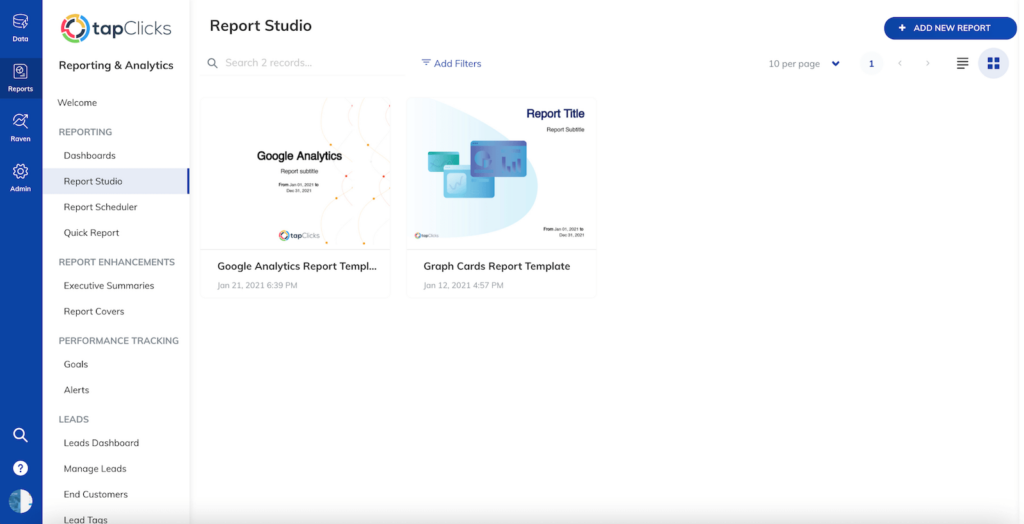1024x524 pixels.
Task: Open Manage Leads in sidebar
Action: pos(95,468)
